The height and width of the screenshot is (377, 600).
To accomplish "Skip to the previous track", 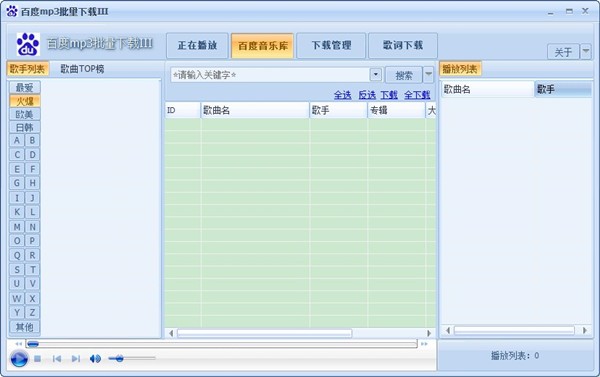I will pos(57,359).
